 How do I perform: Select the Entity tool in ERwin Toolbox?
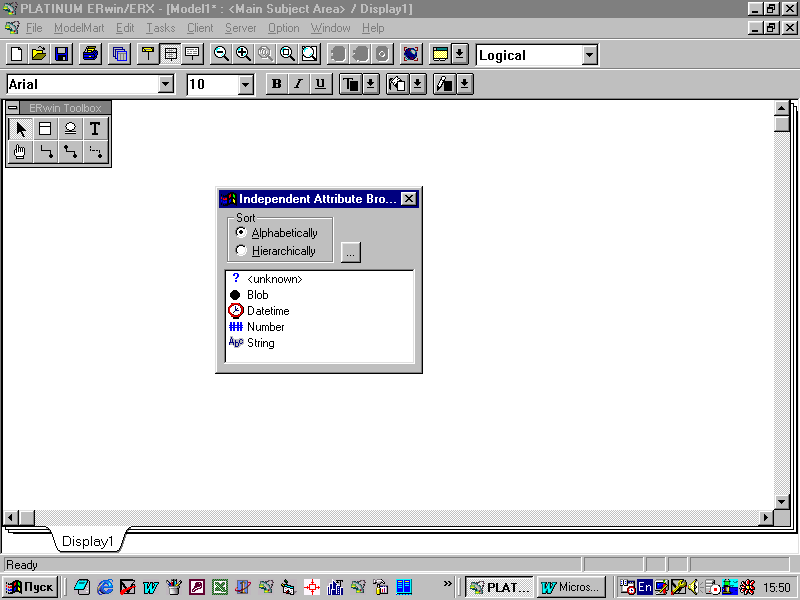click(x=45, y=129)
